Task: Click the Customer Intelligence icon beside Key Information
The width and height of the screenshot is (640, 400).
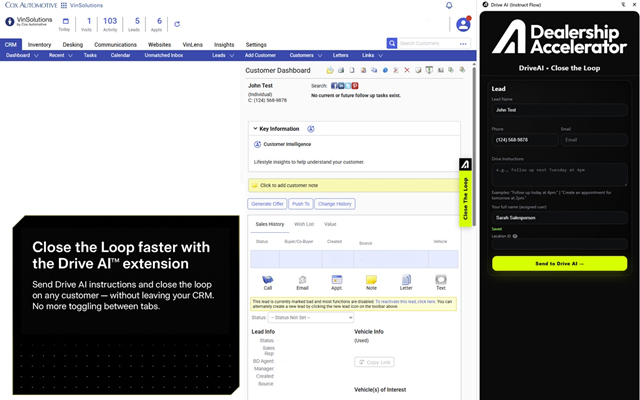Action: point(311,129)
